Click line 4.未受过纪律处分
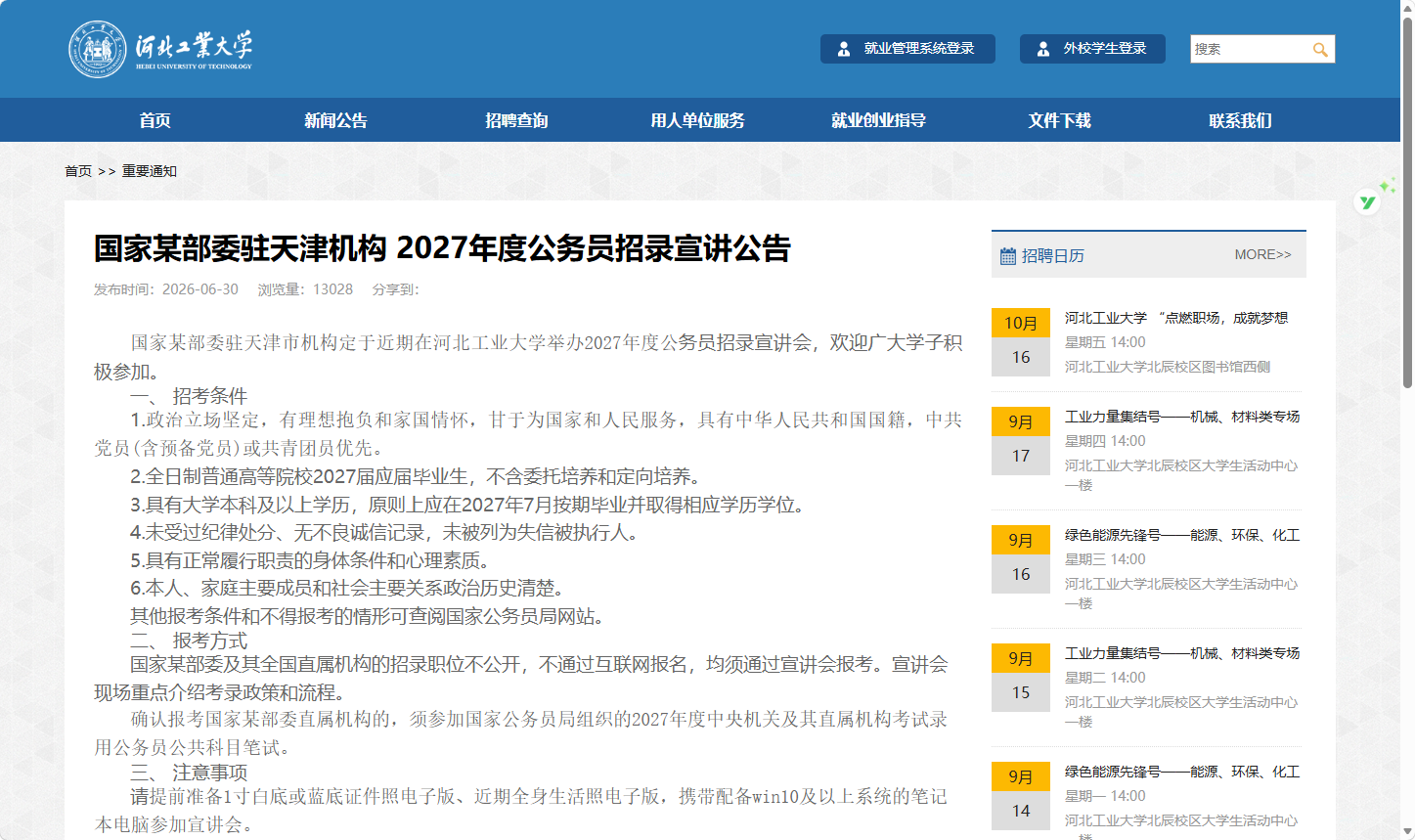The height and width of the screenshot is (840, 1415). [384, 532]
